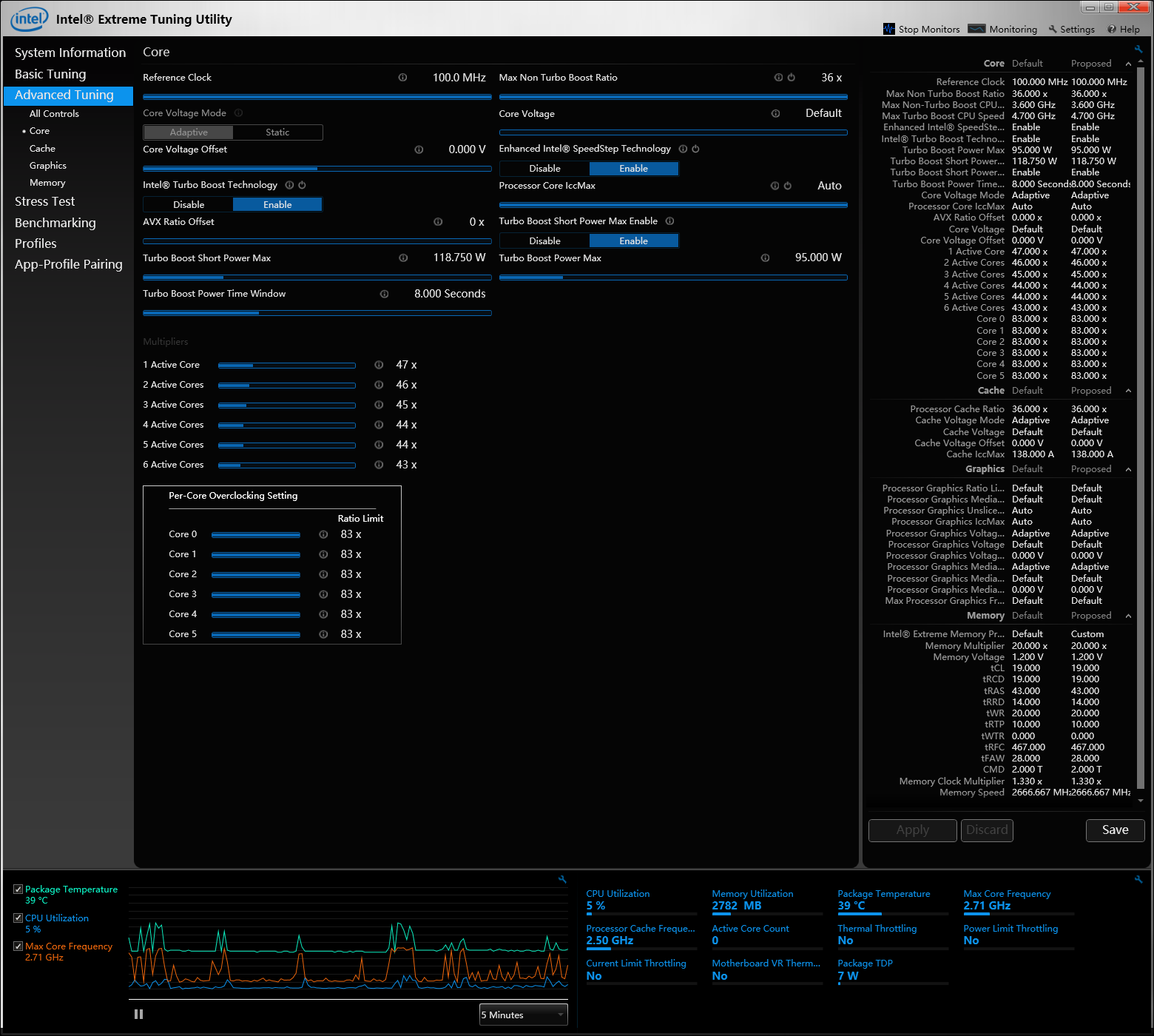Toggle Max Core Frequency graph checkbox
The height and width of the screenshot is (1036, 1154).
point(18,946)
